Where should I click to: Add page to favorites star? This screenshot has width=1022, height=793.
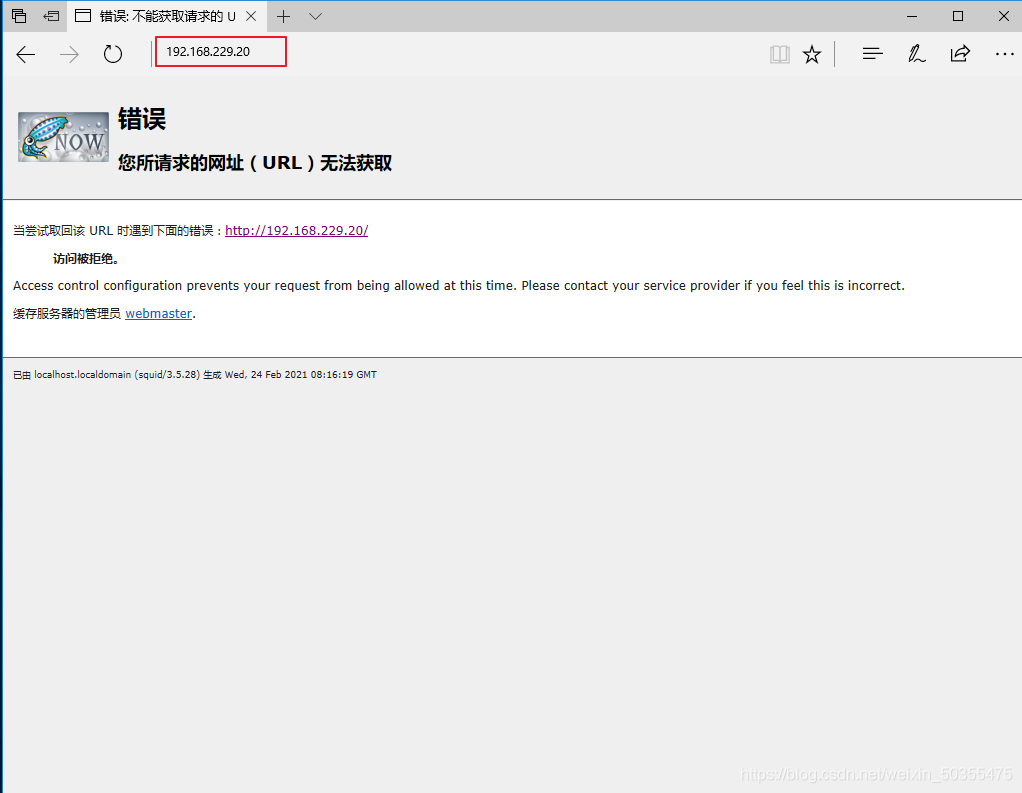(x=812, y=54)
